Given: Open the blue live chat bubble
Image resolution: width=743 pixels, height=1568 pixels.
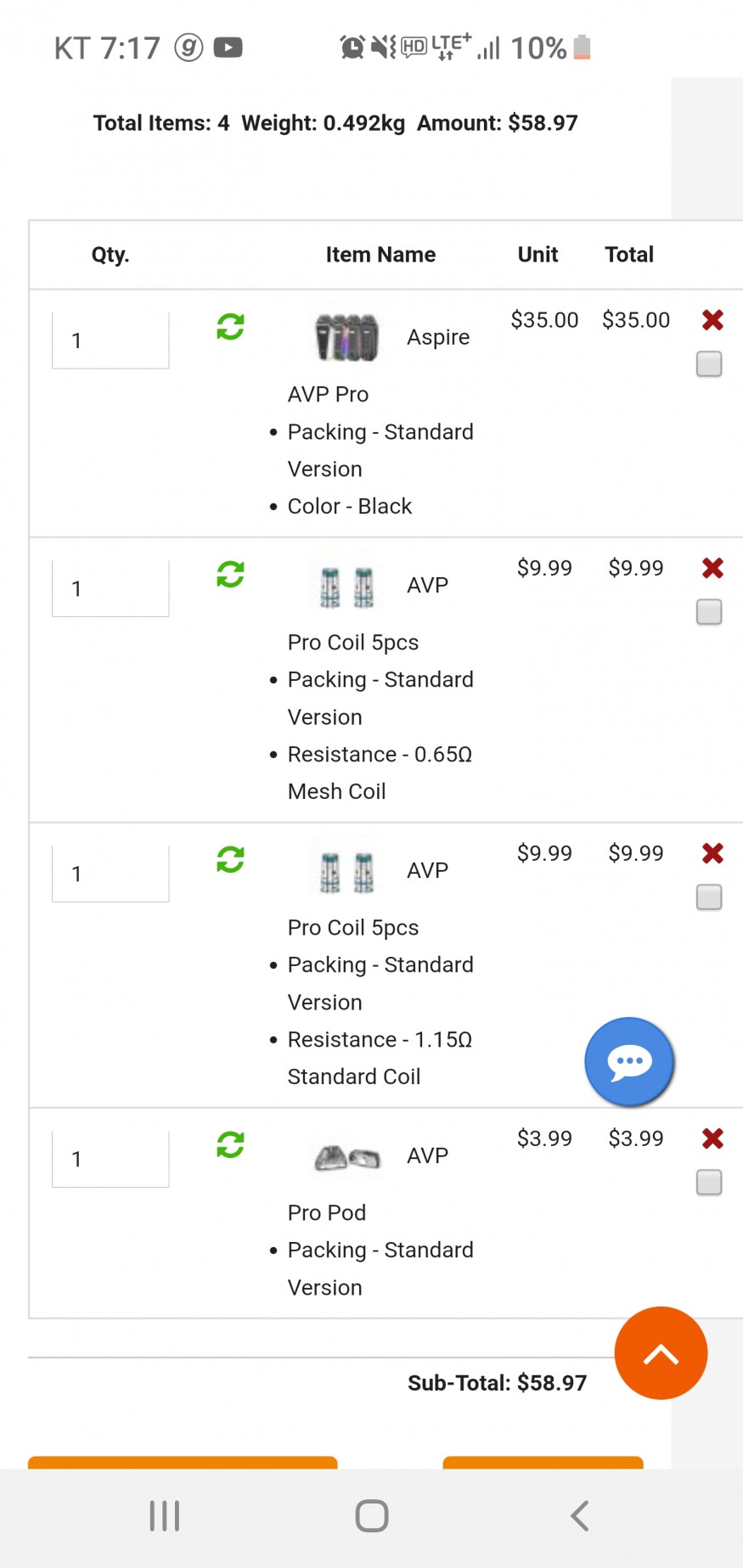Looking at the screenshot, I should pos(629,1061).
